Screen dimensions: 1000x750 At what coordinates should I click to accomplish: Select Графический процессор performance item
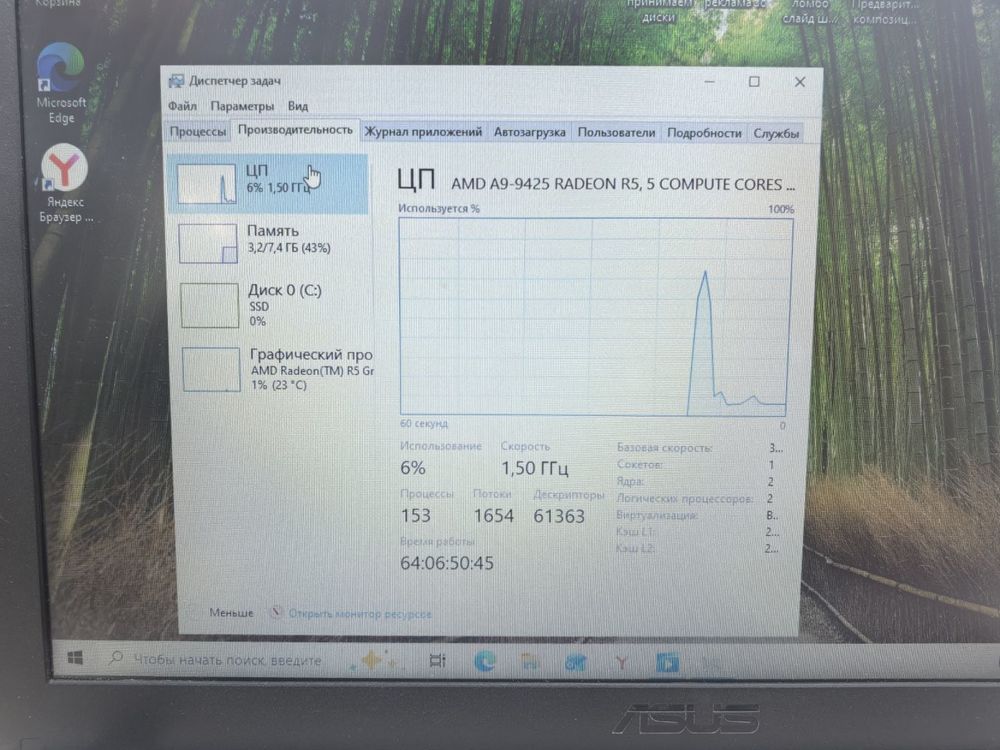tap(274, 369)
